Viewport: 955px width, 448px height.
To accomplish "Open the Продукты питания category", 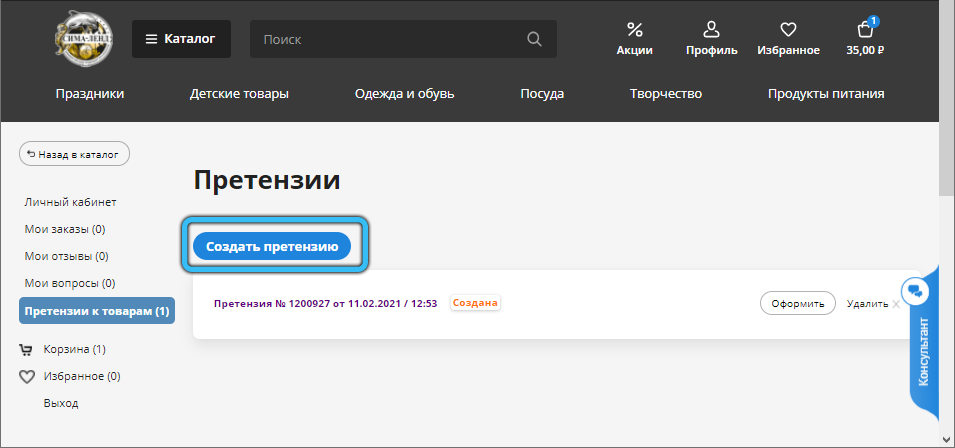I will click(825, 94).
